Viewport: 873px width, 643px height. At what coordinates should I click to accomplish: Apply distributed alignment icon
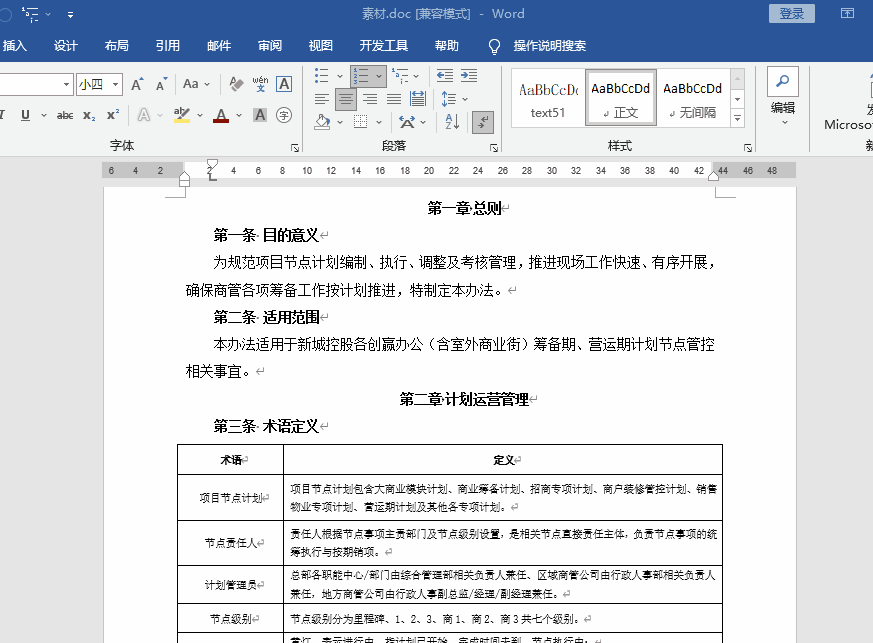418,99
